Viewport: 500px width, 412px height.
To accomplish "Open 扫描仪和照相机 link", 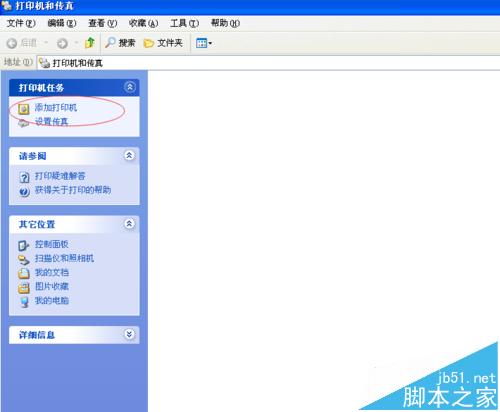I will pos(64,258).
